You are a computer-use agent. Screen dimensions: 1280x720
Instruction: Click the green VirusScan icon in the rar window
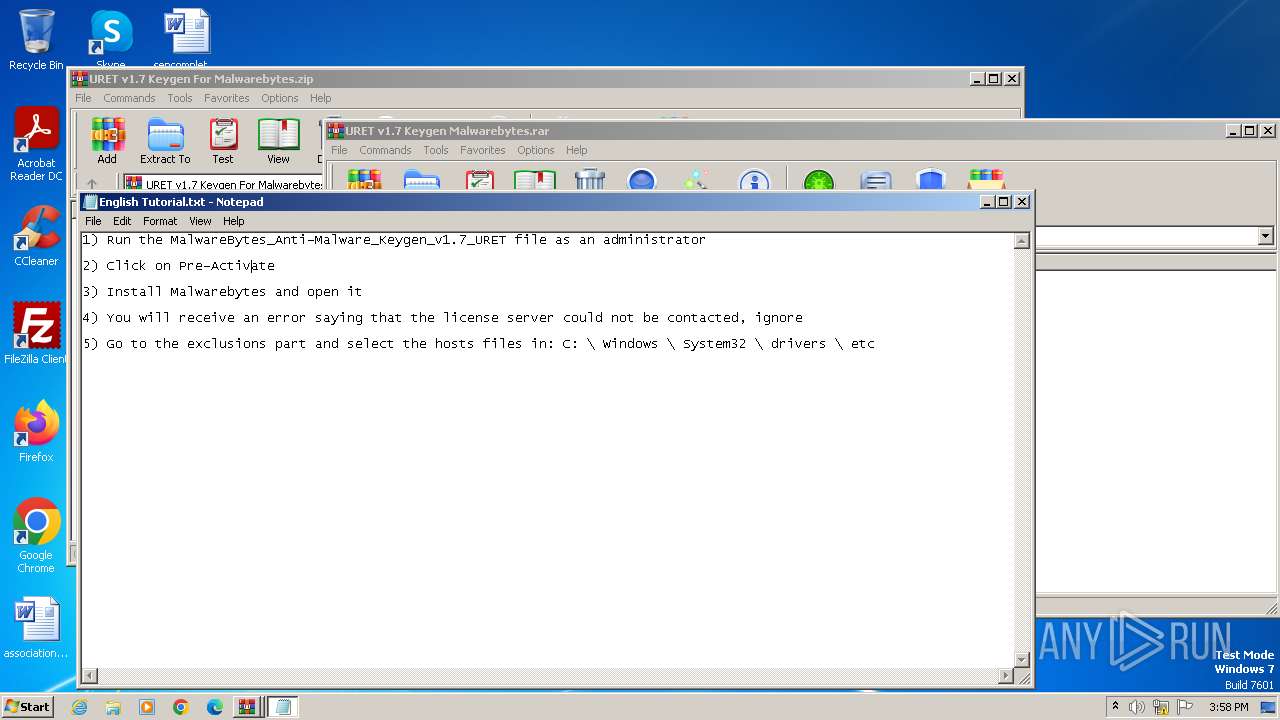click(x=818, y=179)
